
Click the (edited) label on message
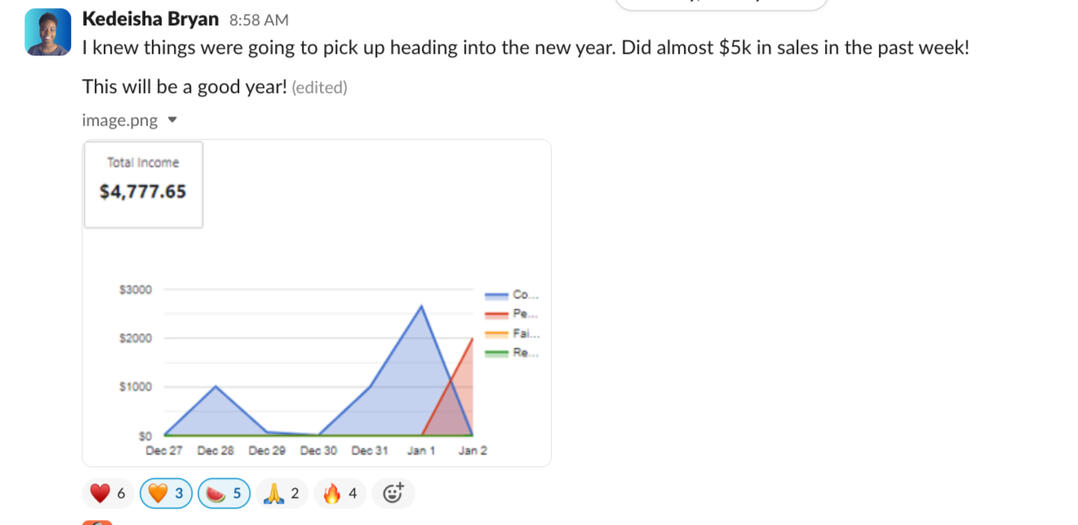(x=319, y=87)
